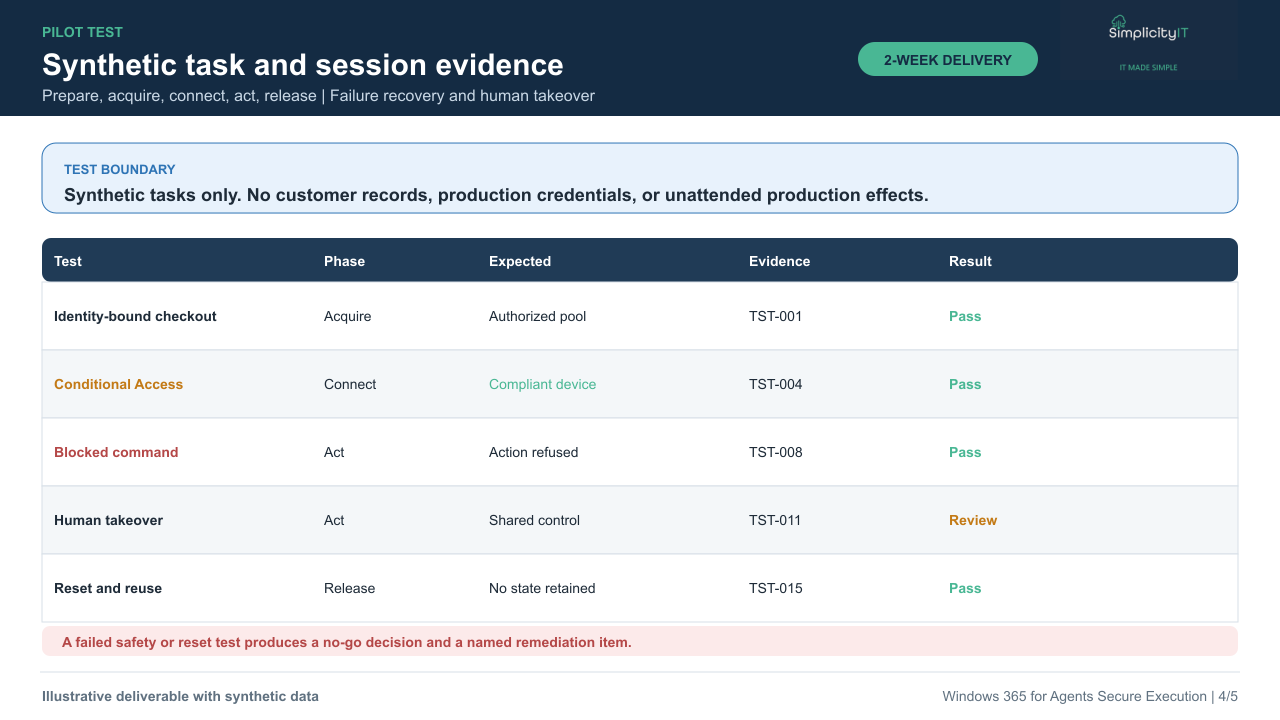Click the Act phase in Blocked command row
The width and height of the screenshot is (1280, 720).
click(334, 452)
